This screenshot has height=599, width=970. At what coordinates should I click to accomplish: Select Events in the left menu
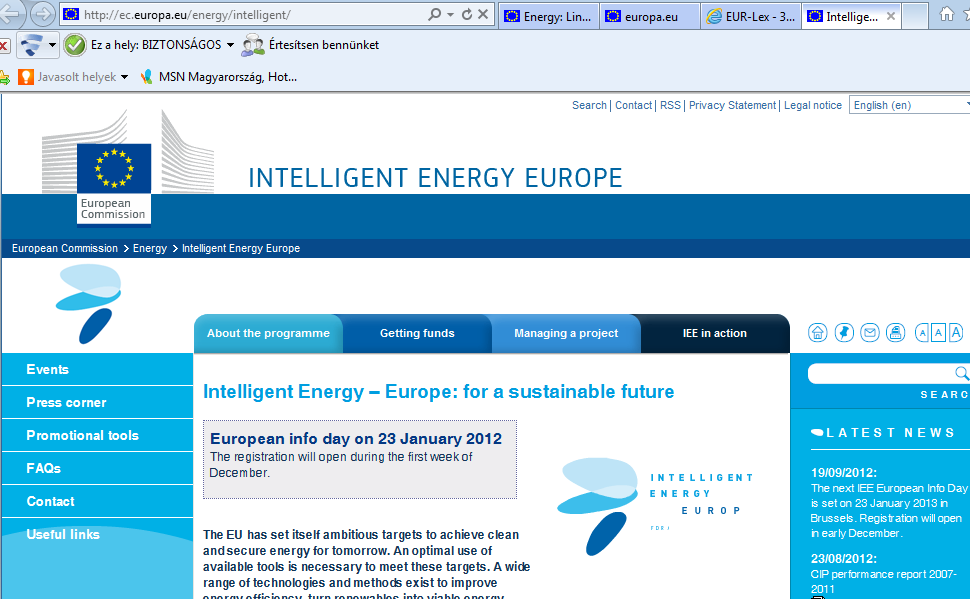[97, 369]
